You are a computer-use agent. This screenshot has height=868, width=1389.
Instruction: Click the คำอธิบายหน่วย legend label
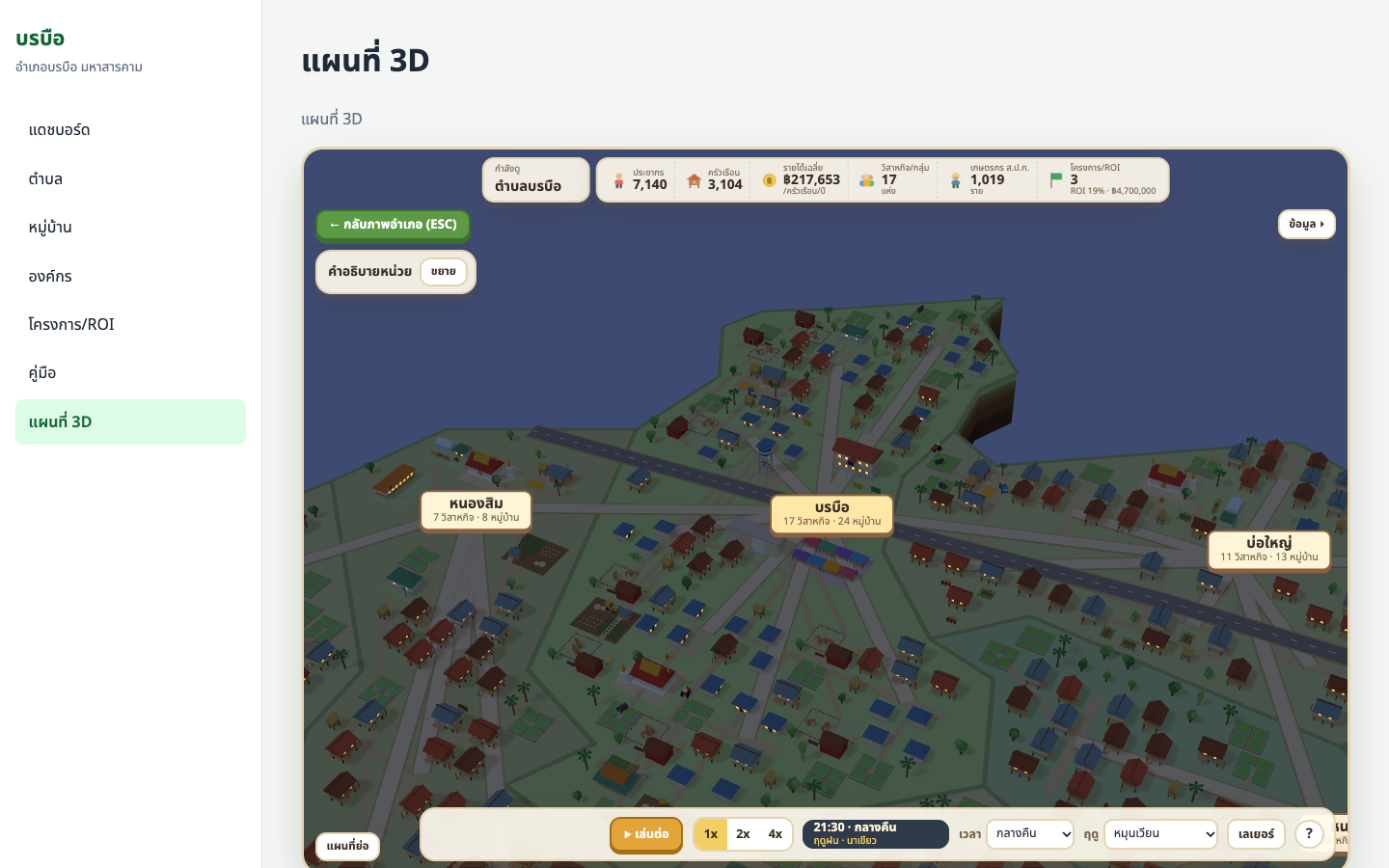pos(369,272)
